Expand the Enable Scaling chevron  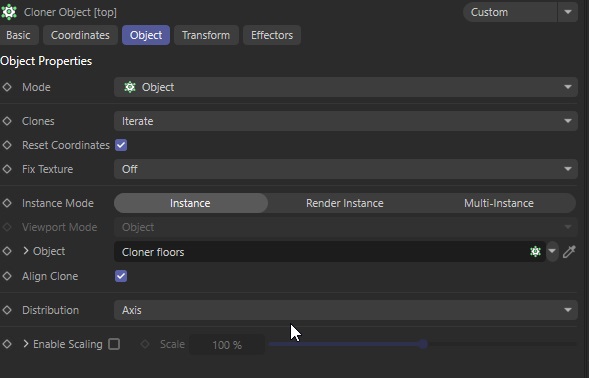pos(26,344)
